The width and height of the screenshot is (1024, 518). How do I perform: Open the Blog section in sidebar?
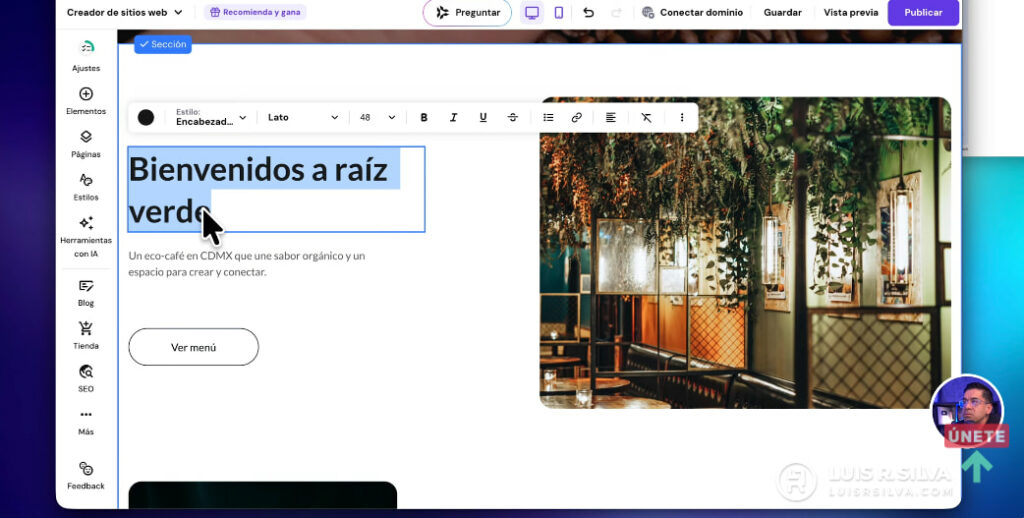coord(86,293)
